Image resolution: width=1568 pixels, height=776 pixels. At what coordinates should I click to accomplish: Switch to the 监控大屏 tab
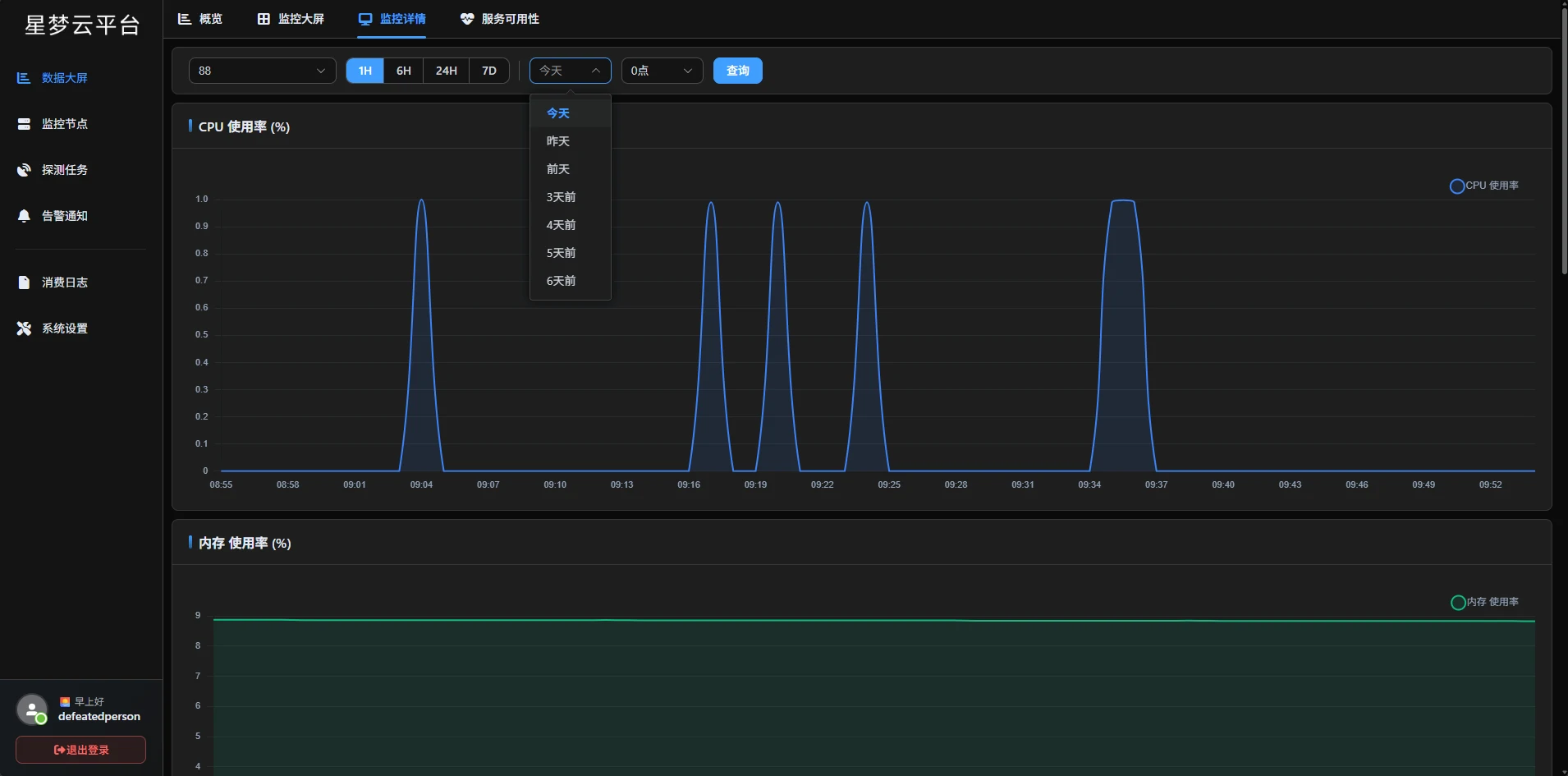pyautogui.click(x=291, y=19)
